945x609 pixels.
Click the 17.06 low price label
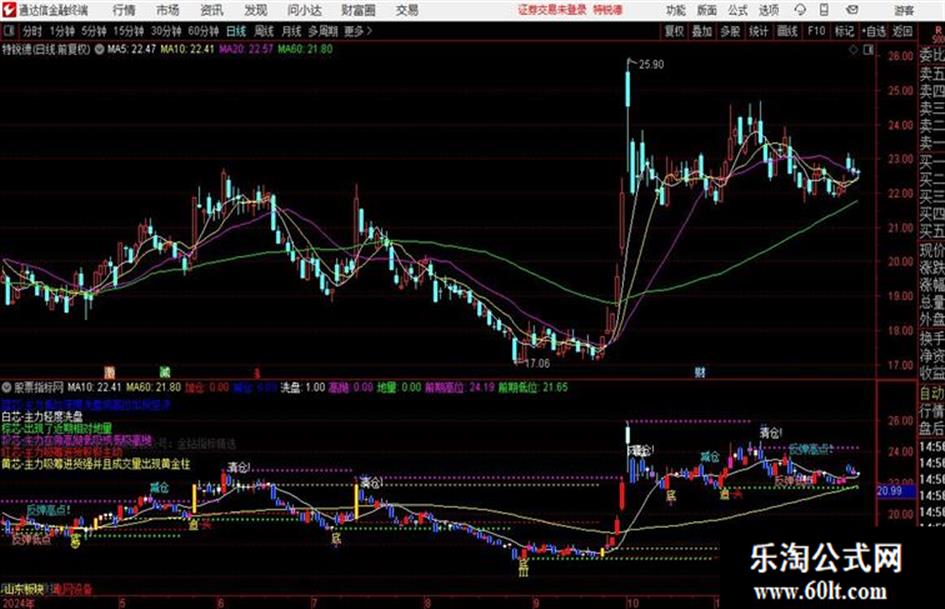[x=538, y=364]
